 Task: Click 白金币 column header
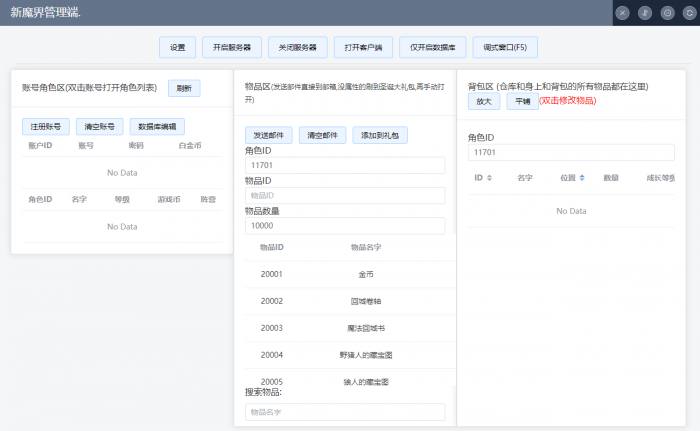pos(190,146)
